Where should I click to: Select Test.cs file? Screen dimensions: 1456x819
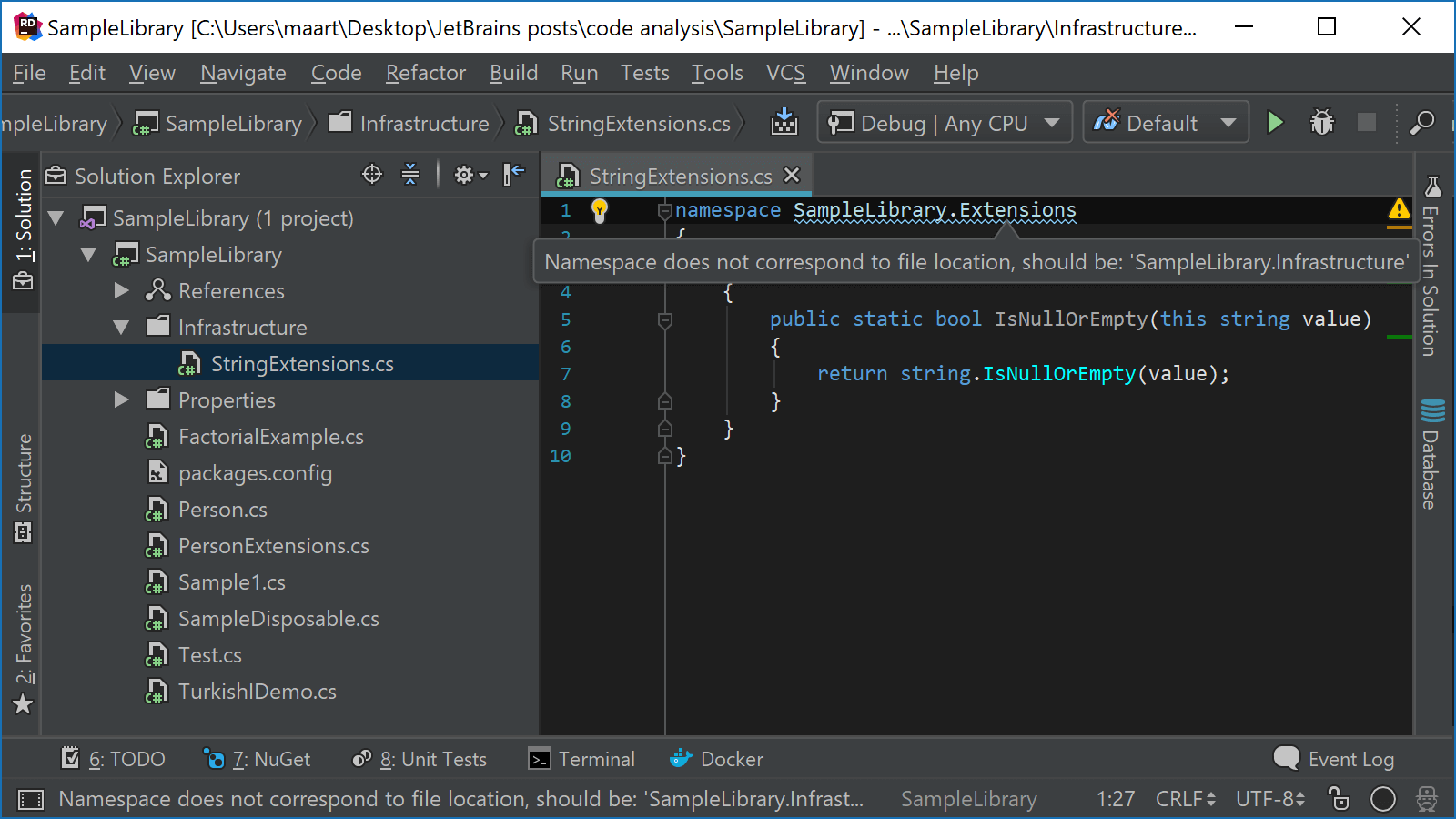pyautogui.click(x=209, y=655)
